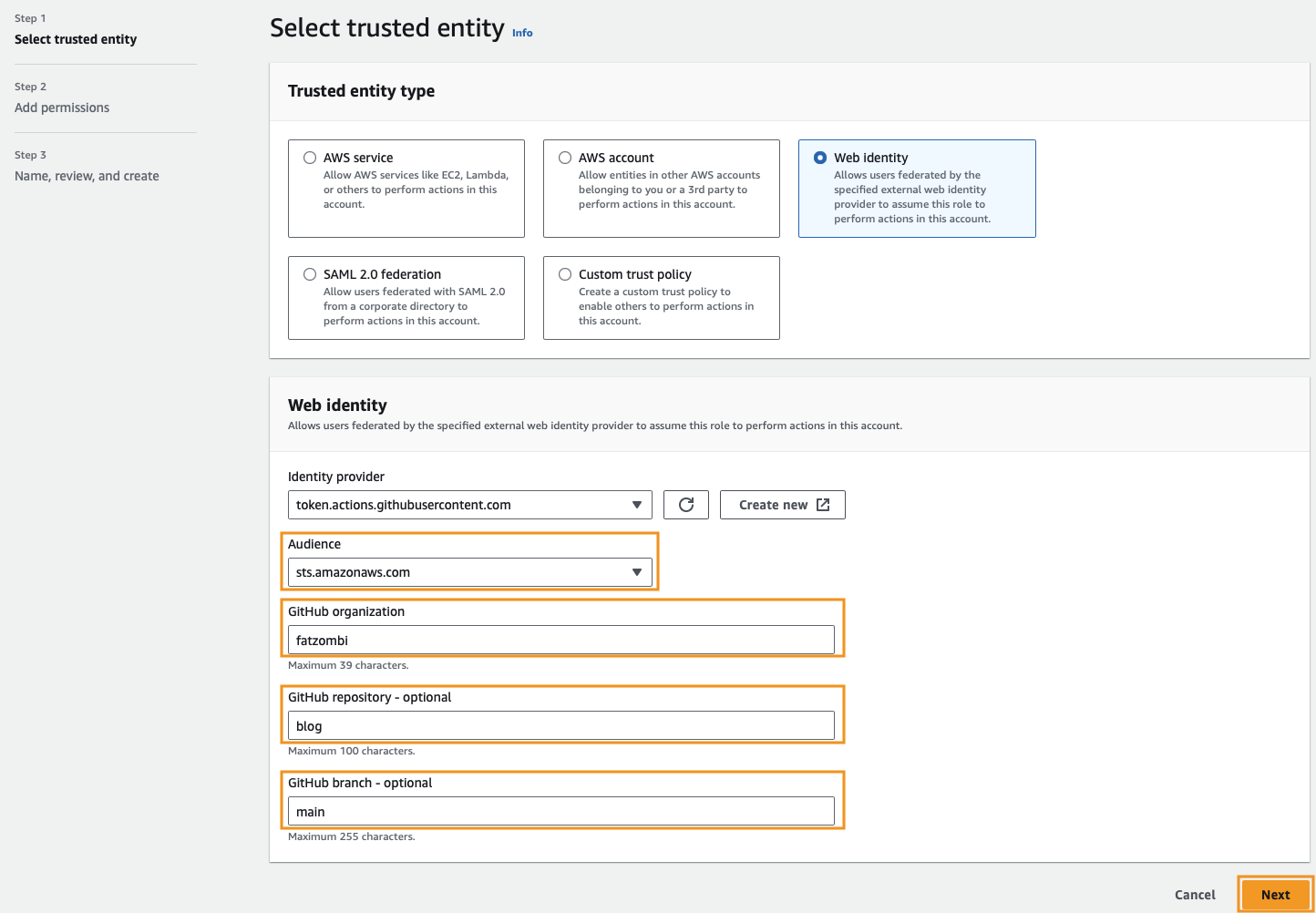Select the AWS account radio option
Screen dimensions: 1316x913
pyautogui.click(x=565, y=158)
